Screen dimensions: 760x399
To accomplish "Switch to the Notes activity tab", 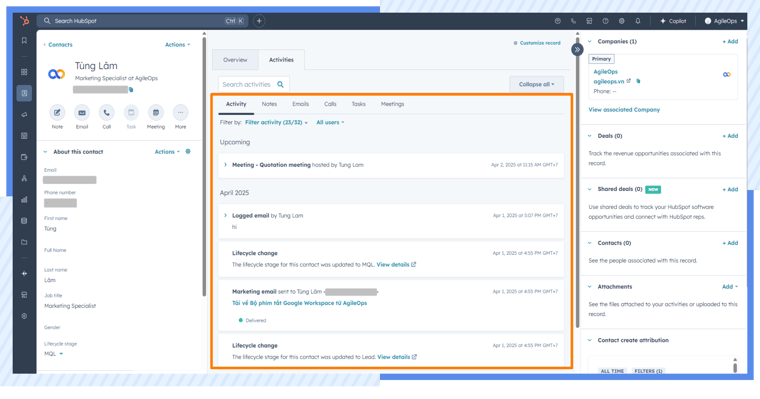I will [x=269, y=104].
